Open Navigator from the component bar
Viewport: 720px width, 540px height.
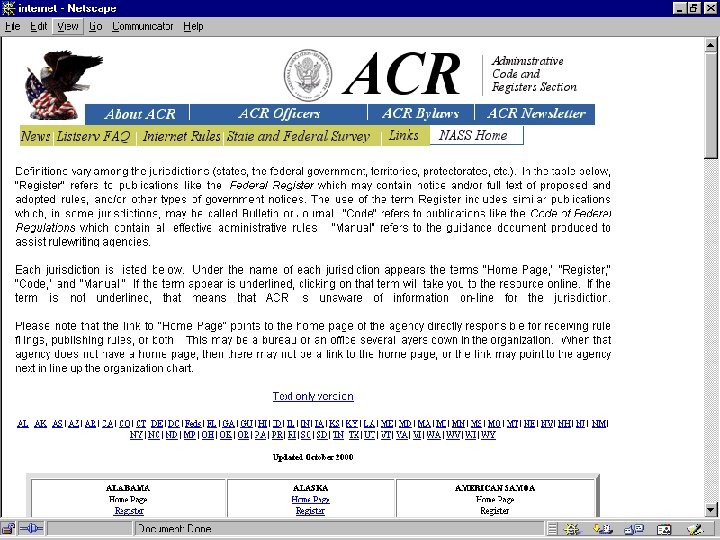[573, 529]
